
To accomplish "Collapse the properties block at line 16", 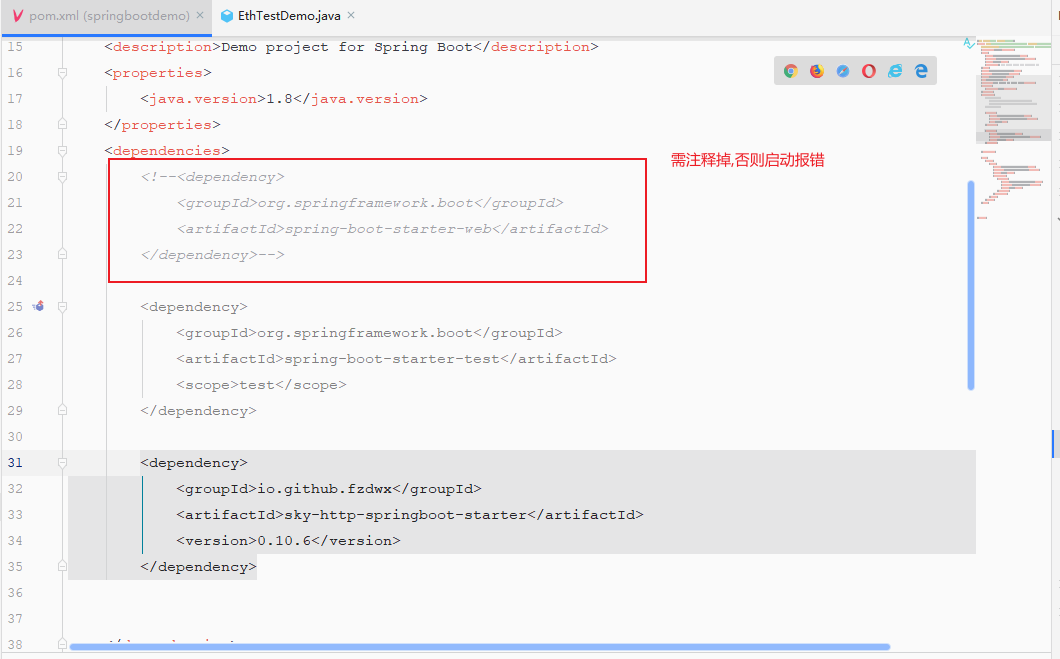I will pyautogui.click(x=62, y=72).
